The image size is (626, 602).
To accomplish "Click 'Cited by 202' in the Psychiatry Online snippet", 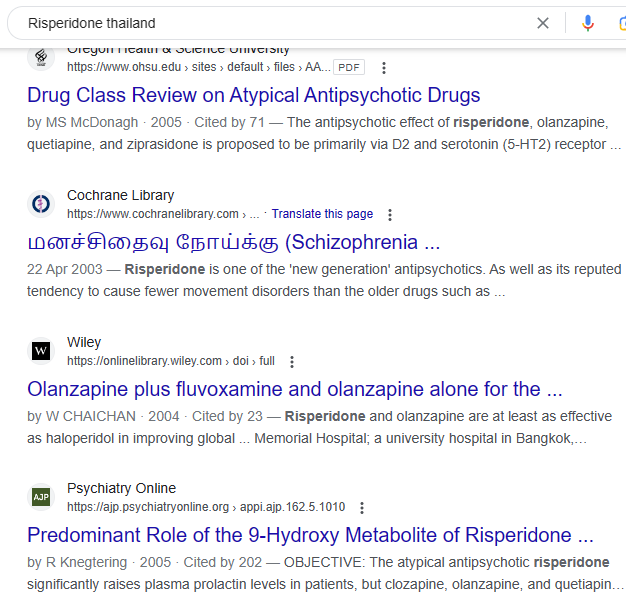I will 223,562.
